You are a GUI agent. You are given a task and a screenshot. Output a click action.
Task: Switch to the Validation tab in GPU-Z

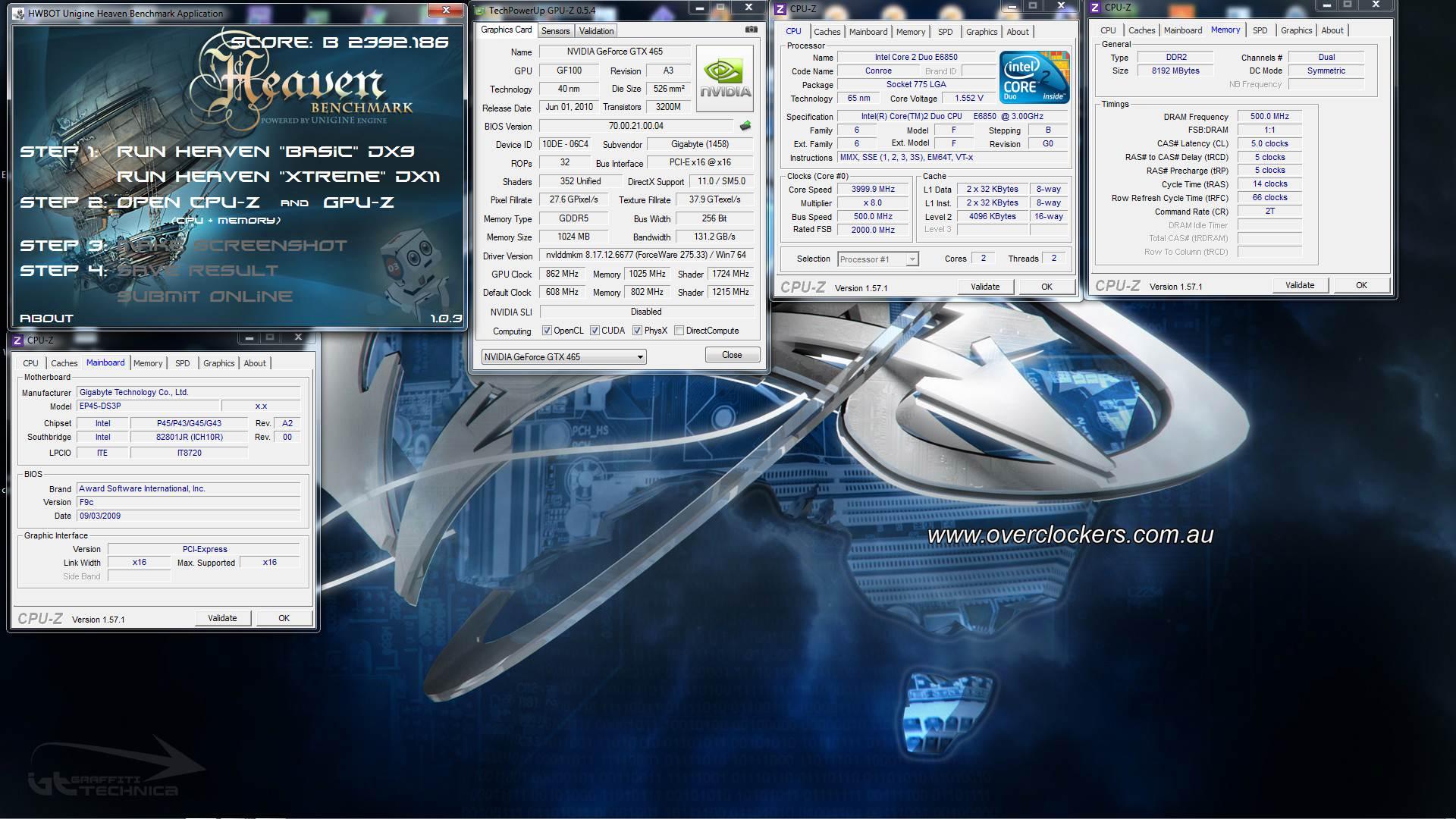[x=596, y=31]
